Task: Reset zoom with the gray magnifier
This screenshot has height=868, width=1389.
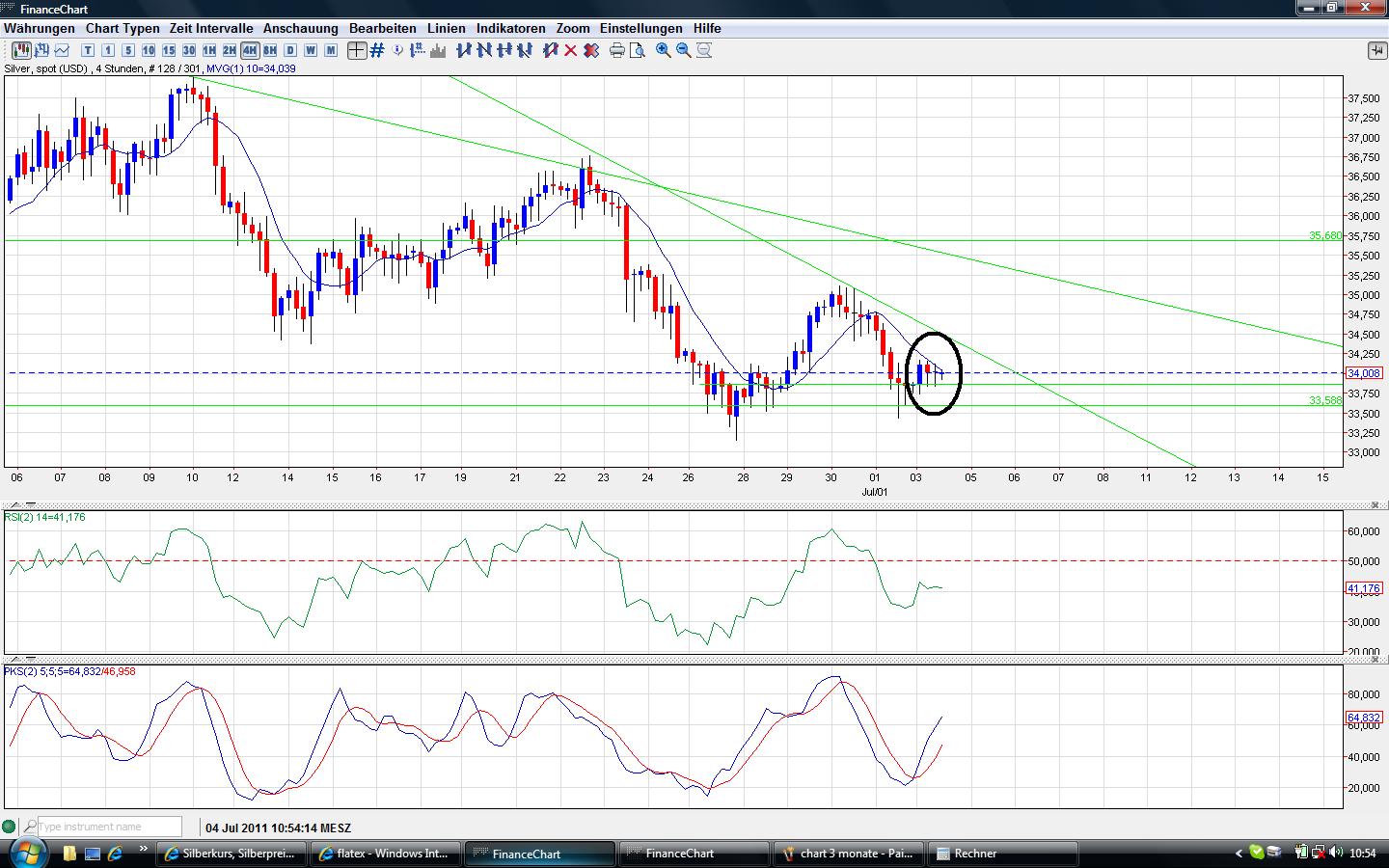Action: pos(704,50)
